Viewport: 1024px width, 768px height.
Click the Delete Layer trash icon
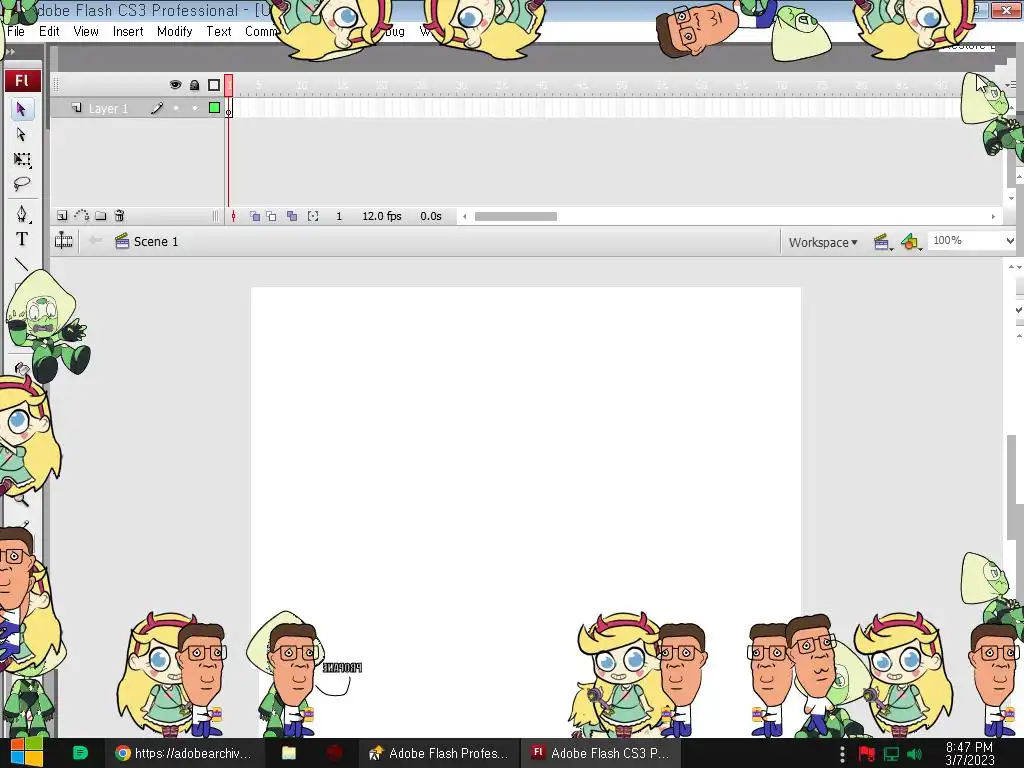120,216
